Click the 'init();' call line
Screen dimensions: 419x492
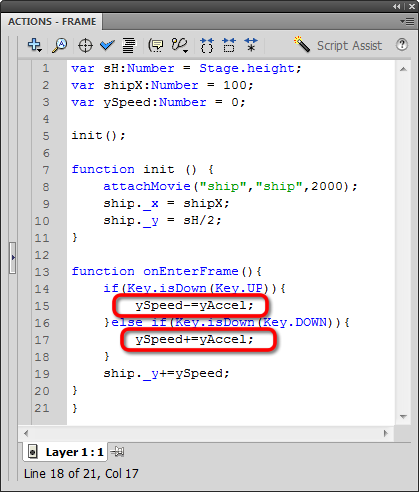pyautogui.click(x=98, y=136)
